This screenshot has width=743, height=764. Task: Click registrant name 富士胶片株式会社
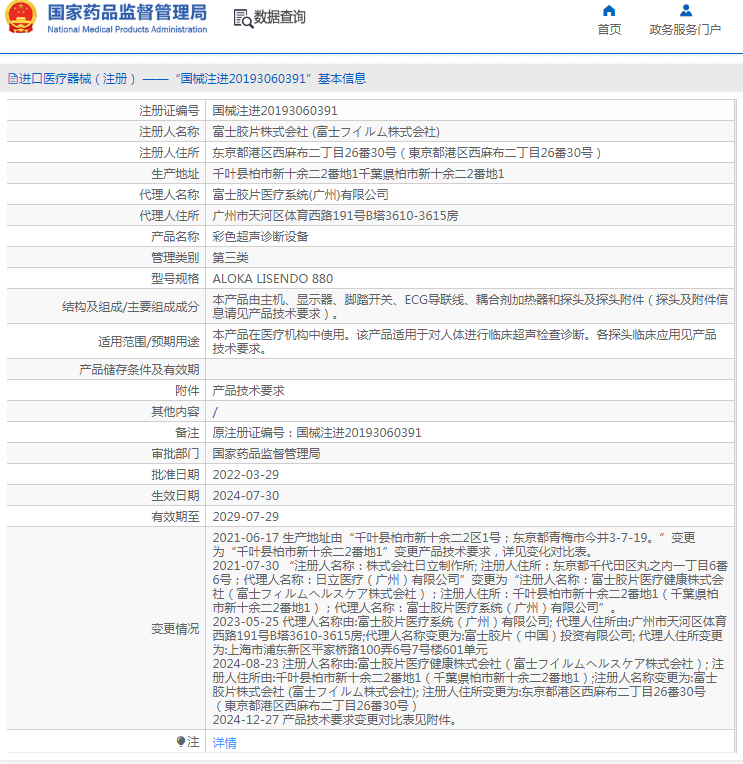click(x=326, y=132)
